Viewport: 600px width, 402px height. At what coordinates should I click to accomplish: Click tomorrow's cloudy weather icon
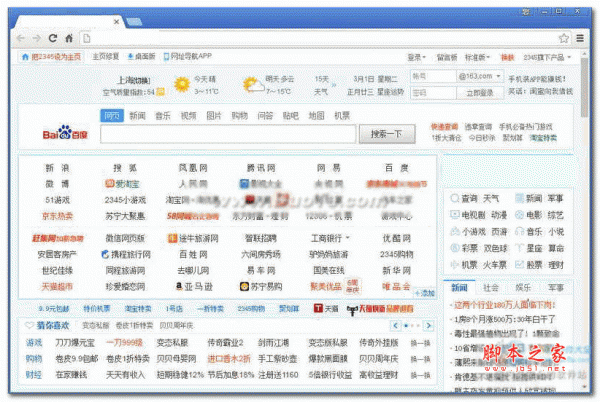point(253,85)
